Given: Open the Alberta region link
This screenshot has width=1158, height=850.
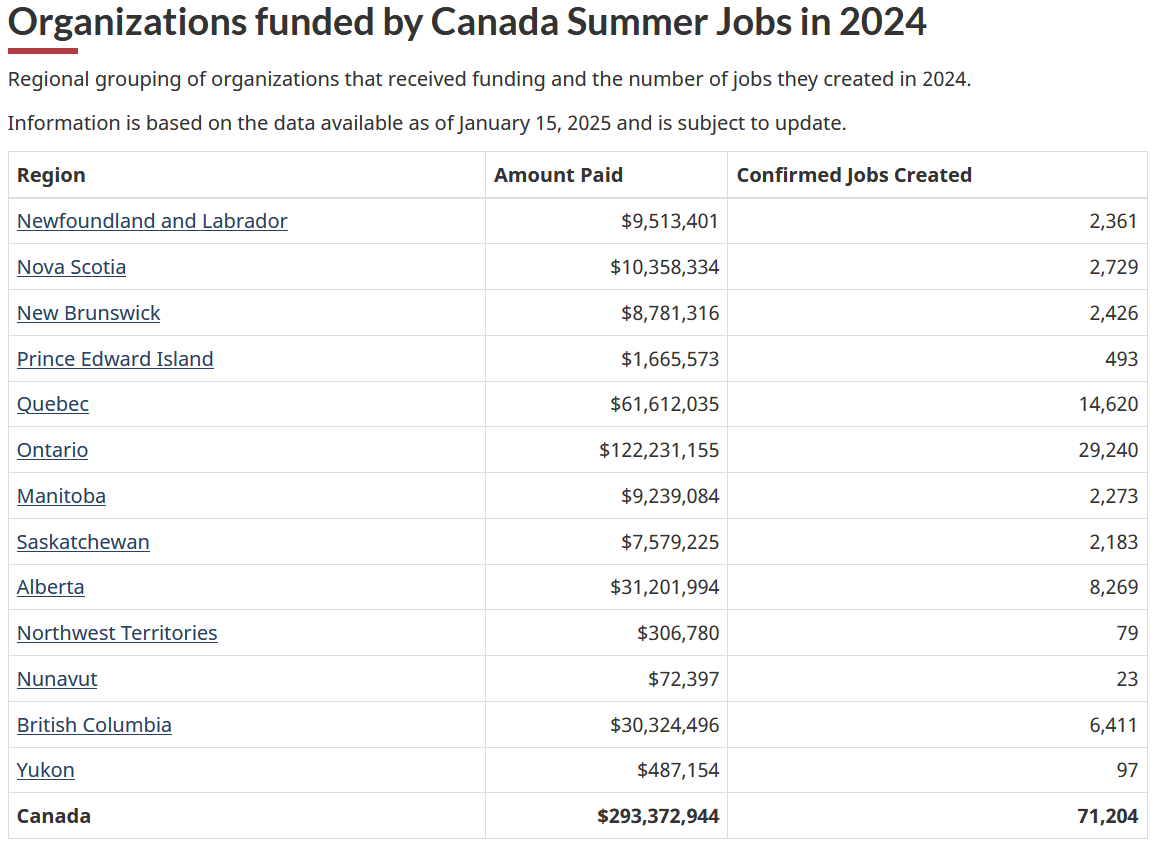Looking at the screenshot, I should coord(50,587).
